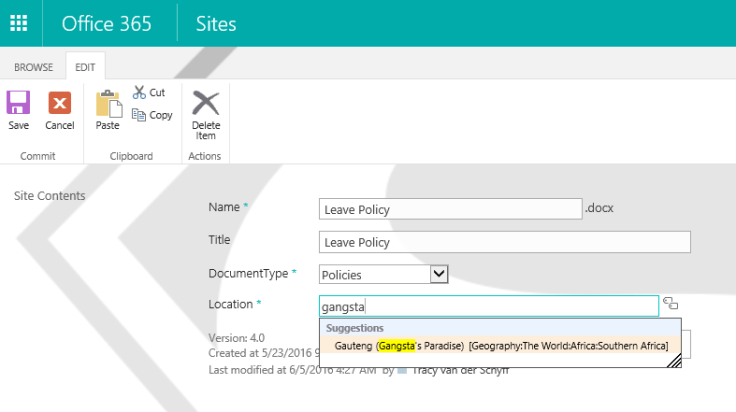736x412 pixels.
Task: Open the Sites header link
Action: pos(216,23)
